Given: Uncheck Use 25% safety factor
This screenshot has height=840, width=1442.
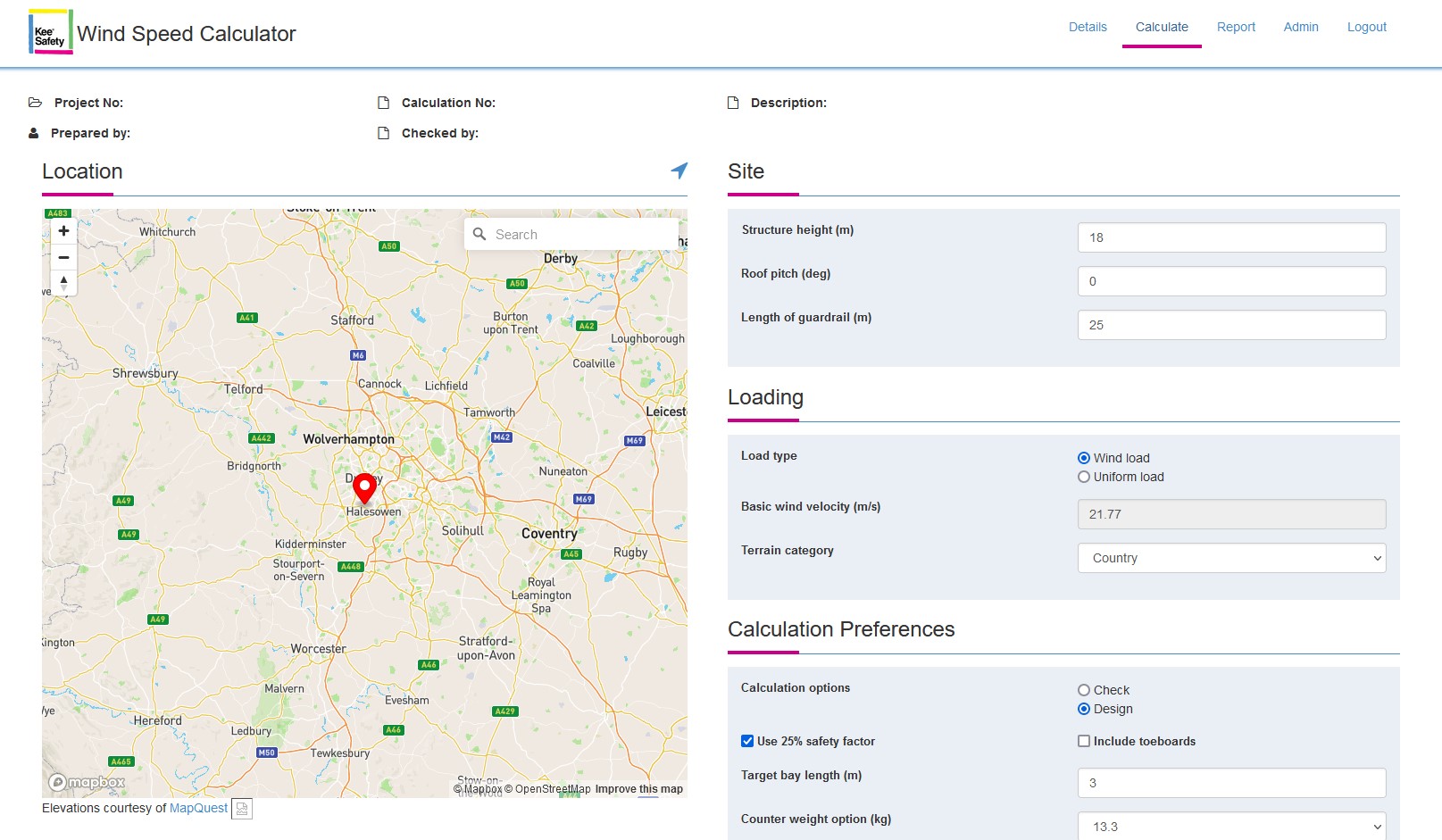Looking at the screenshot, I should tap(747, 741).
